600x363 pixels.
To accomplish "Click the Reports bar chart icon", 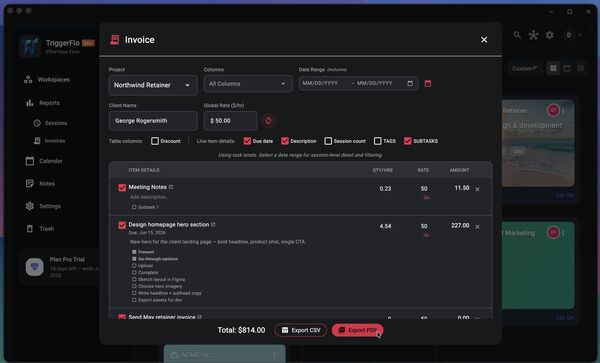I will tap(29, 103).
